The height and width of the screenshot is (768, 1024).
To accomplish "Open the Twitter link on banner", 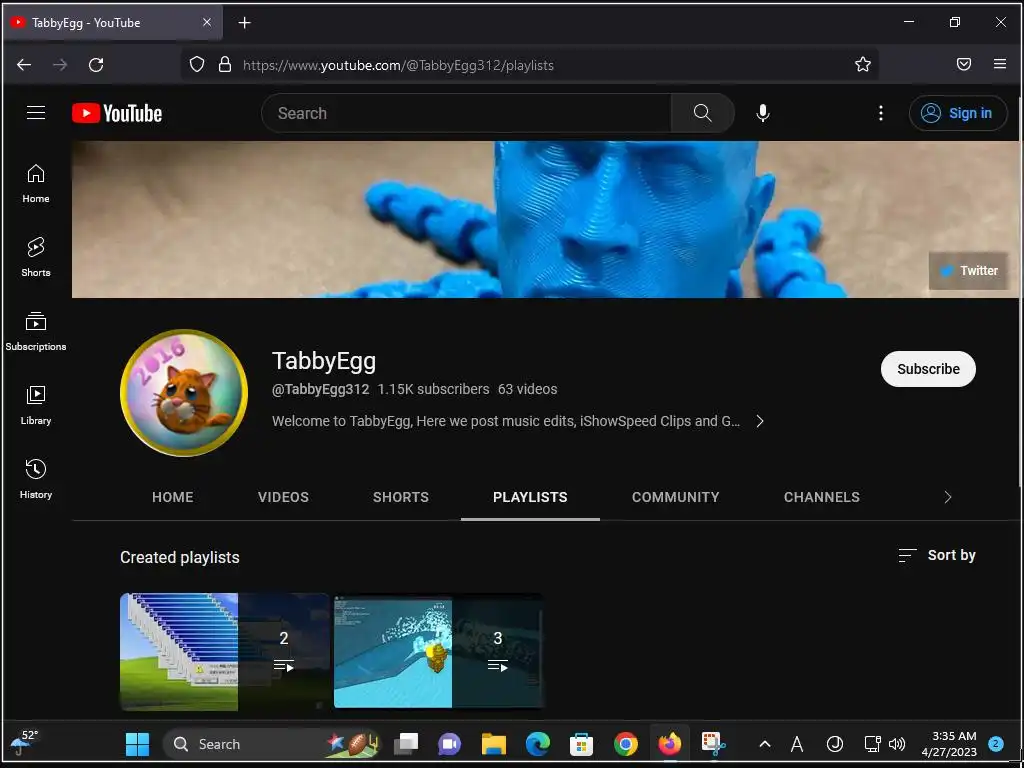I will 968,270.
